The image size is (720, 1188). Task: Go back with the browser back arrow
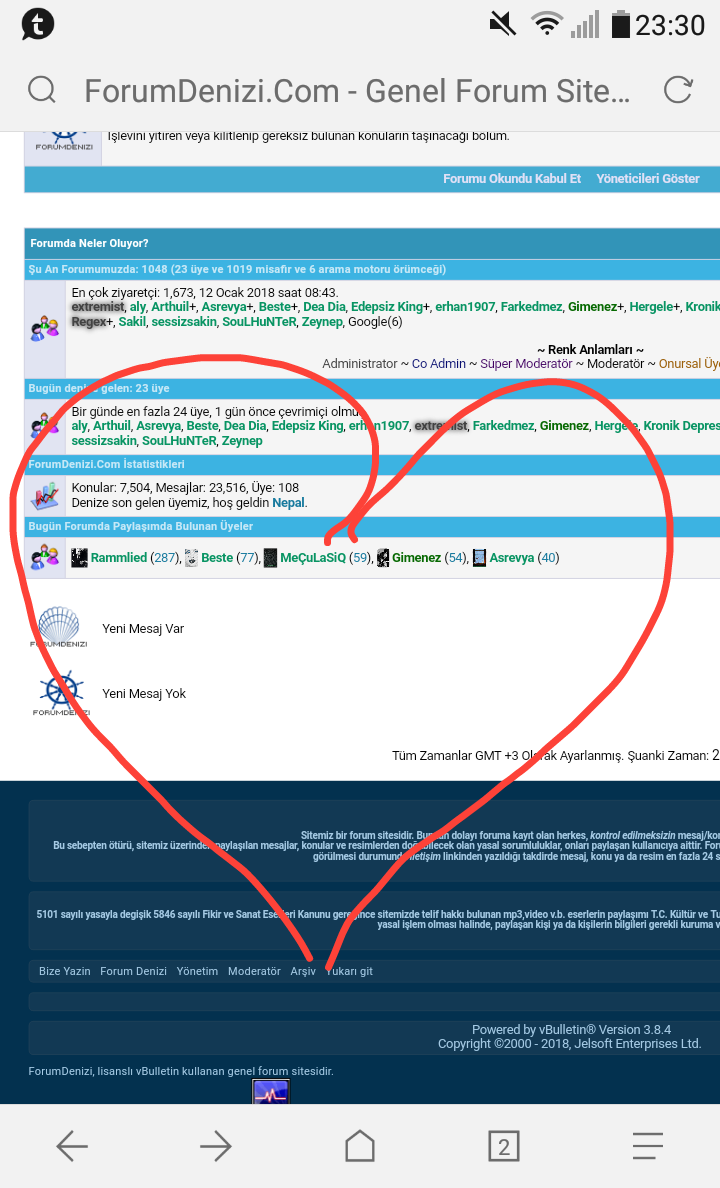click(72, 1146)
